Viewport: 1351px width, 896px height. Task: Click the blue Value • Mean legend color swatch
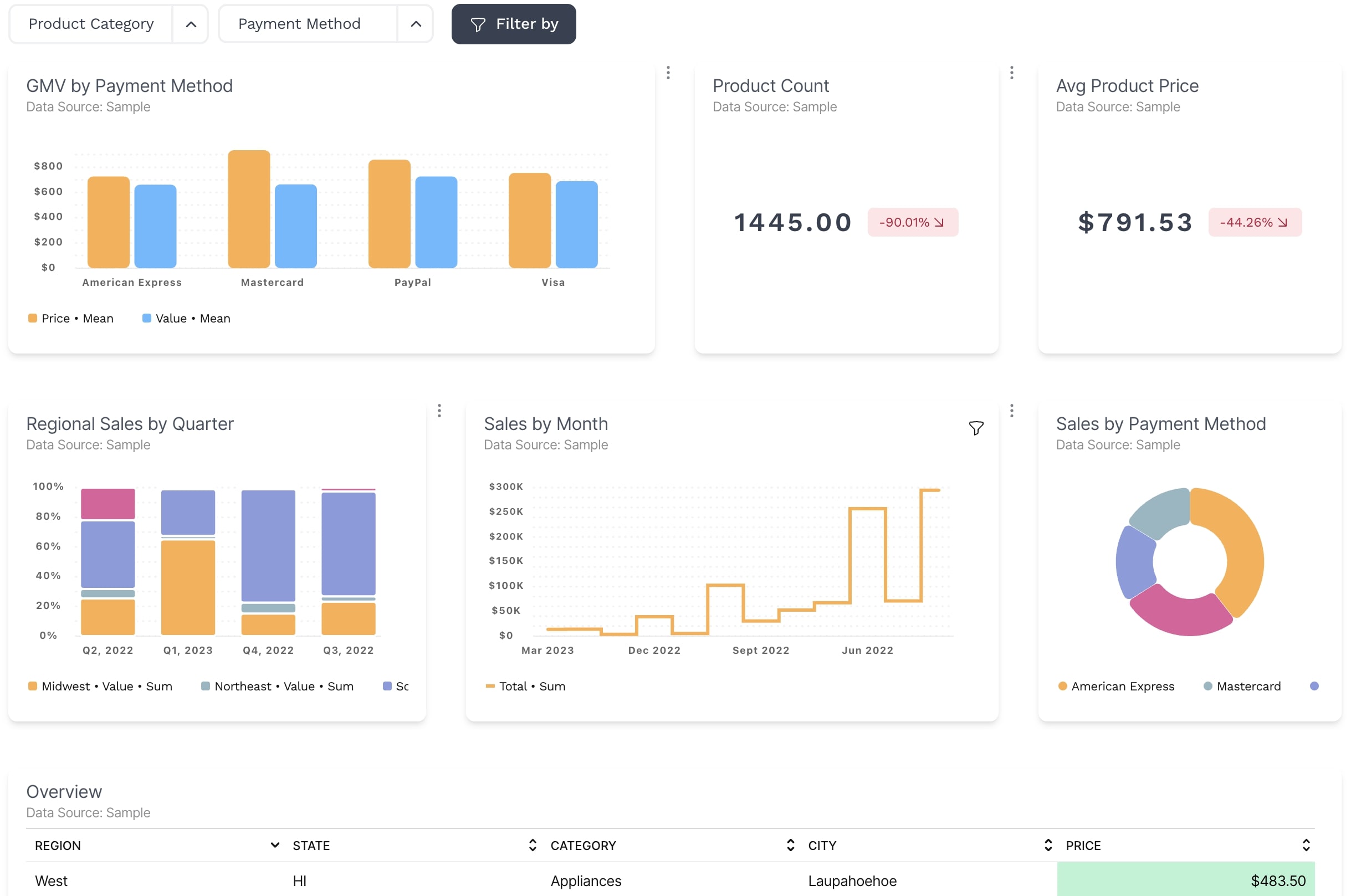tap(146, 318)
